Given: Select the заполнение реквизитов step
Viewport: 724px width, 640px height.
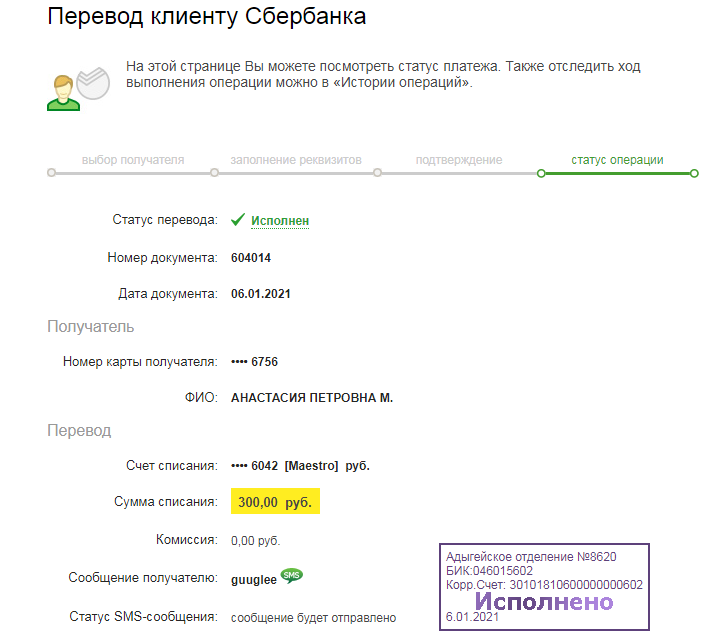Looking at the screenshot, I should click(x=296, y=160).
